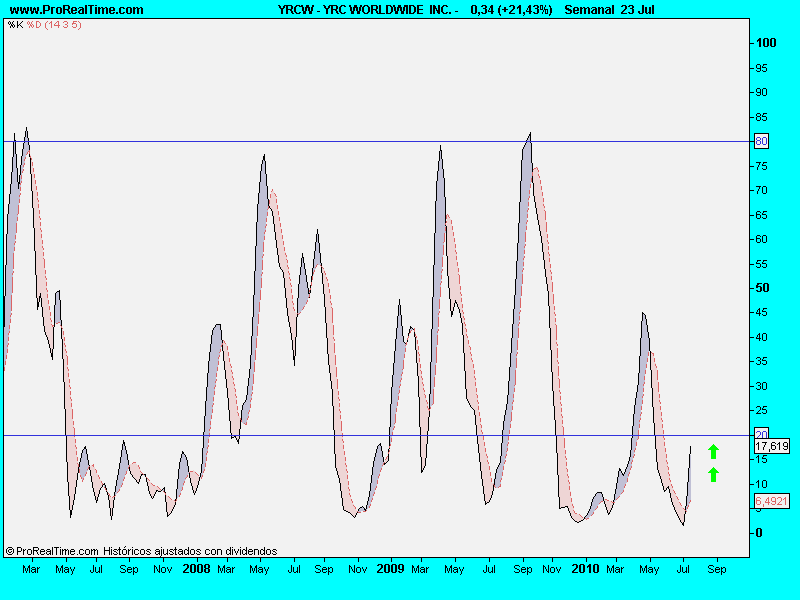
Task: Click the 6,4921 %D value box
Action: [x=771, y=502]
